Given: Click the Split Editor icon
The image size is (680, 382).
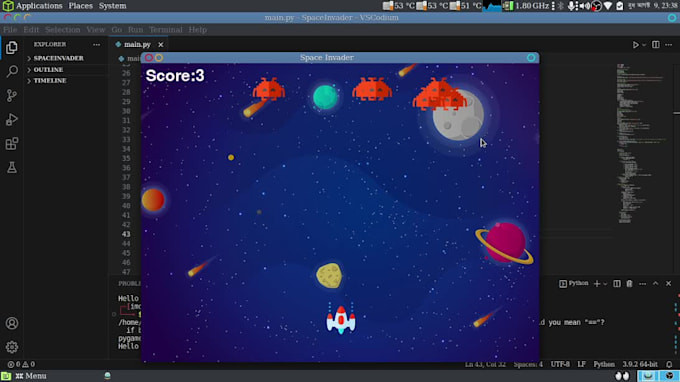Looking at the screenshot, I should click(x=656, y=45).
